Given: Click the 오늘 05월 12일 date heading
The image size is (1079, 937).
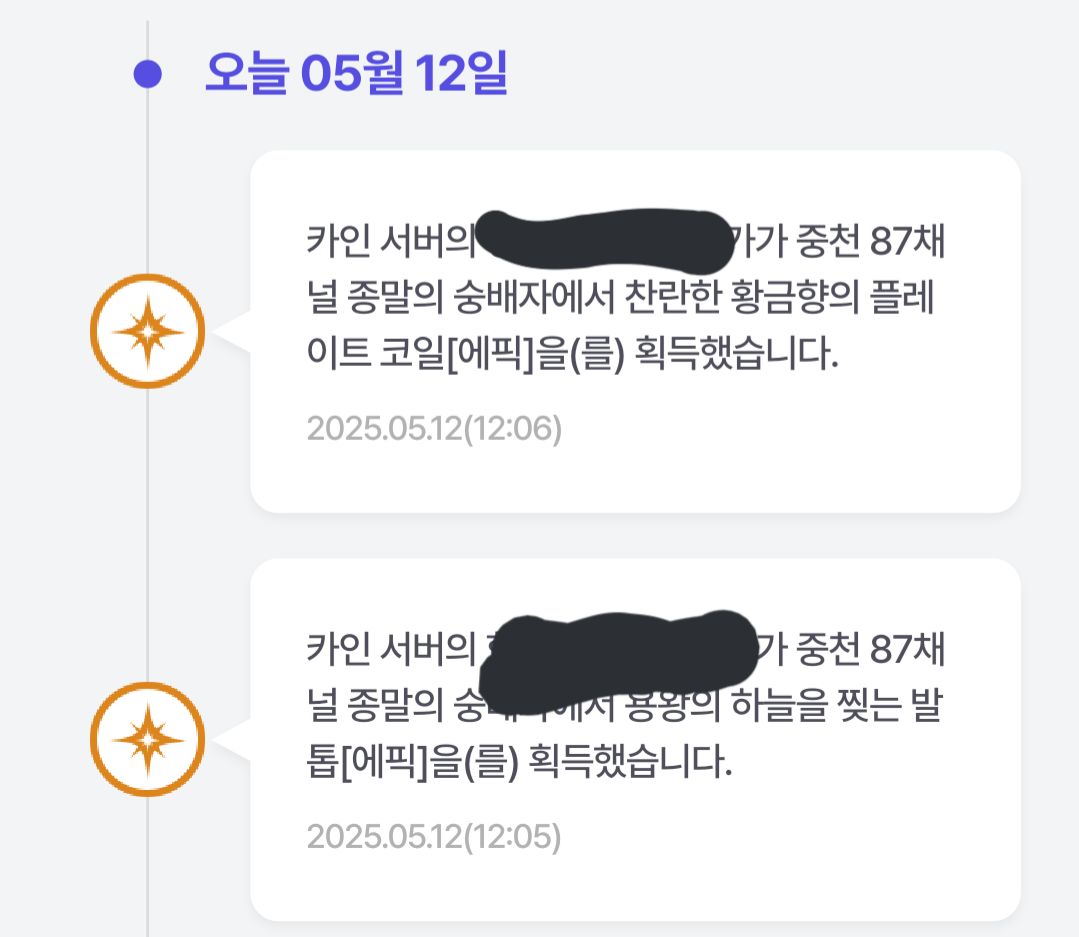Looking at the screenshot, I should 356,73.
